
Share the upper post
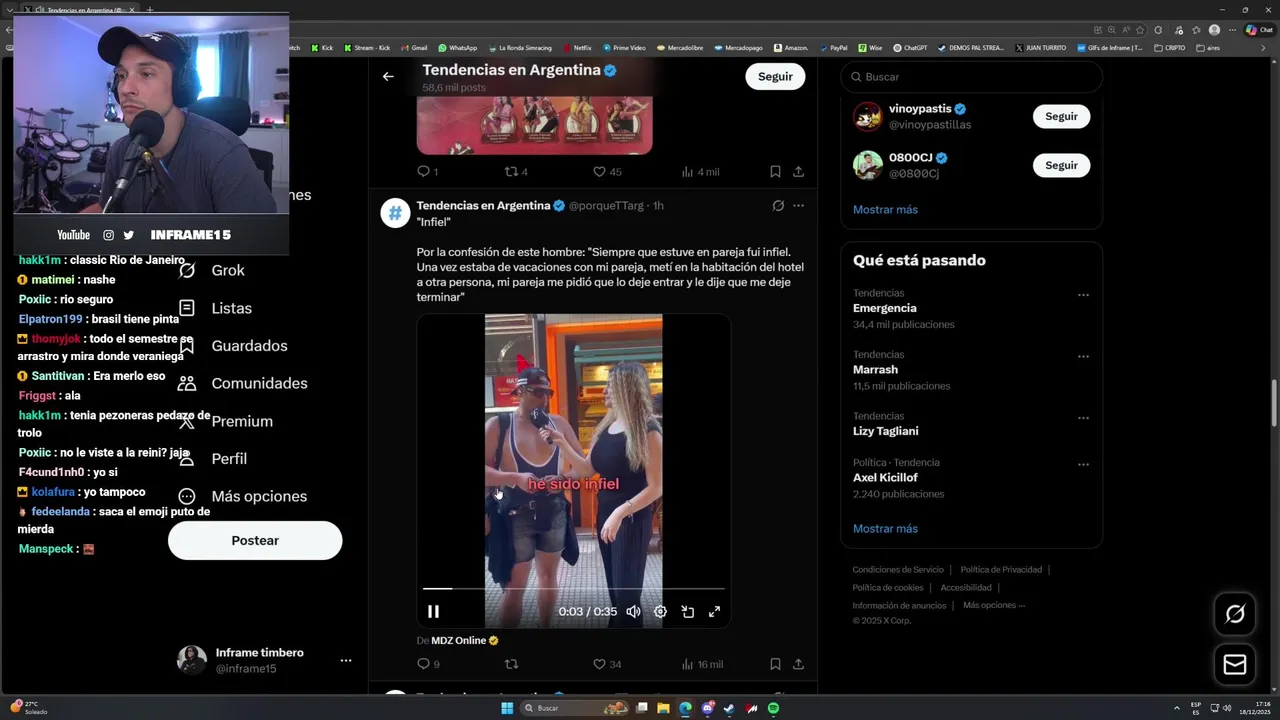[798, 172]
